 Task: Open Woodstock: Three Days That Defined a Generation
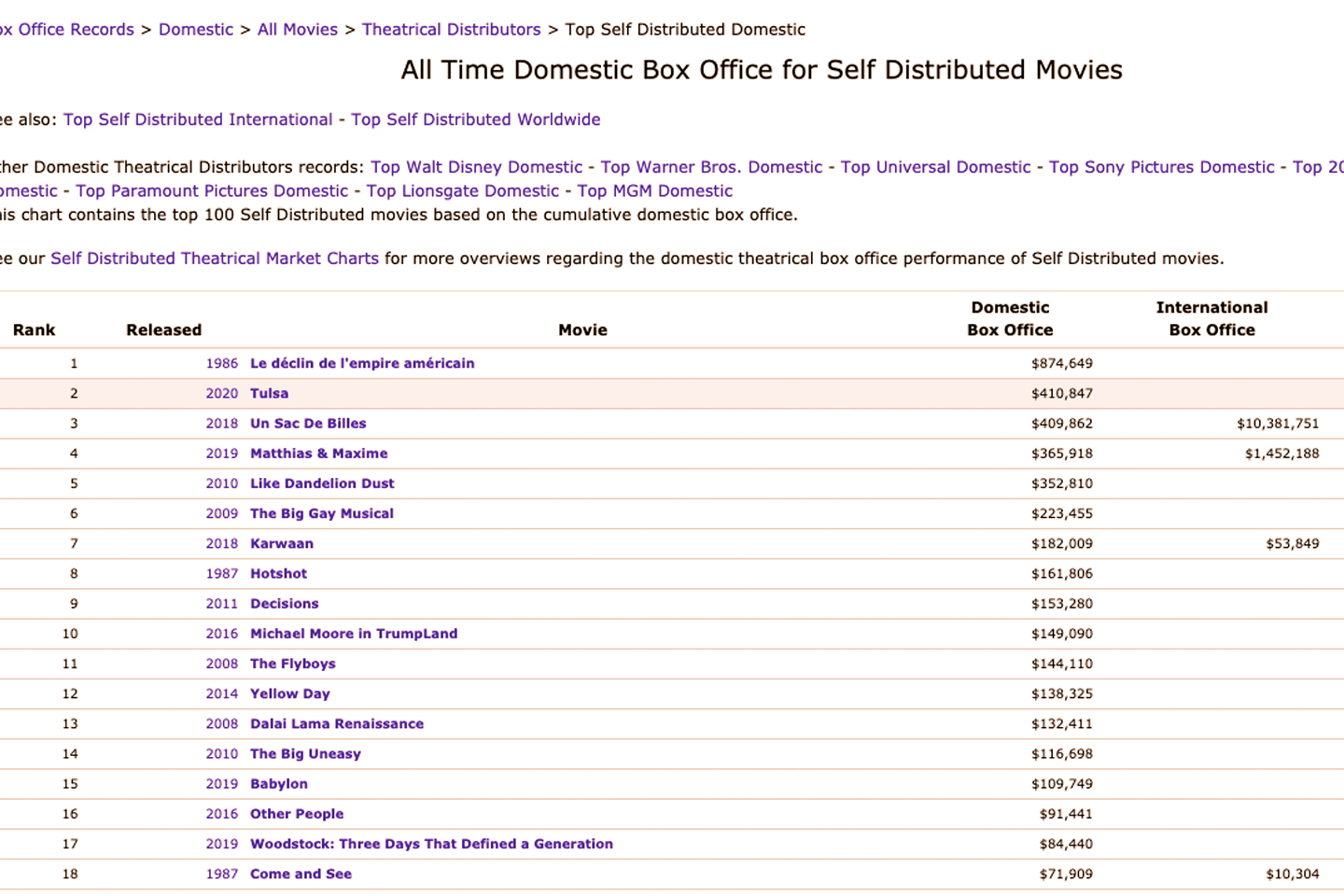(x=431, y=844)
